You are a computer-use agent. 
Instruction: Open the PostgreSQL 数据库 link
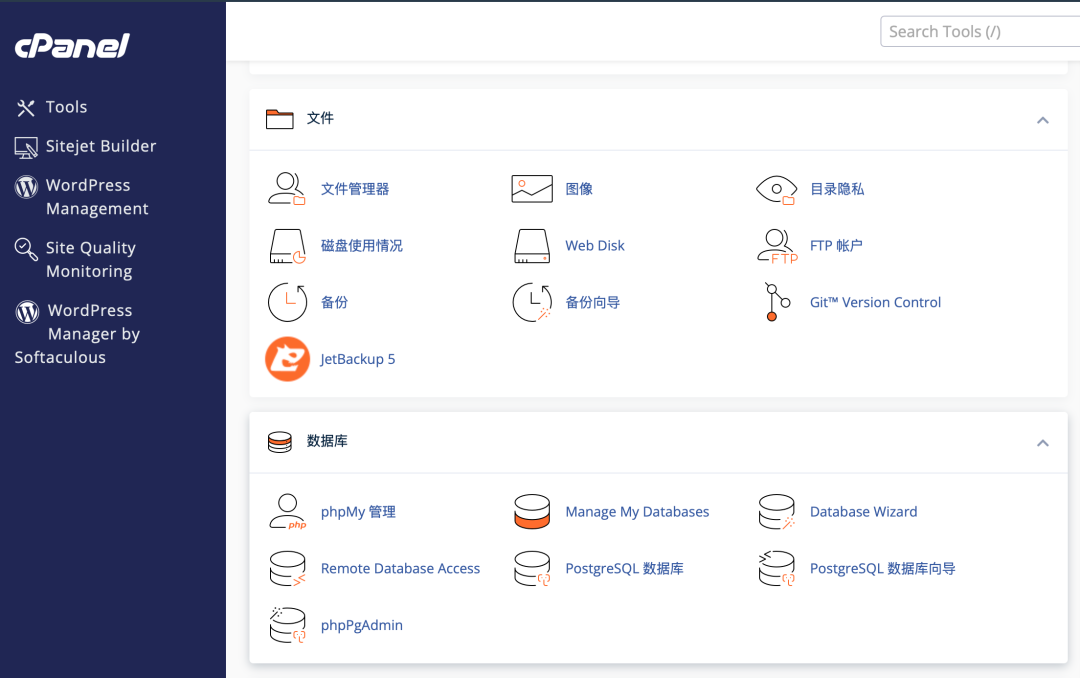[624, 568]
